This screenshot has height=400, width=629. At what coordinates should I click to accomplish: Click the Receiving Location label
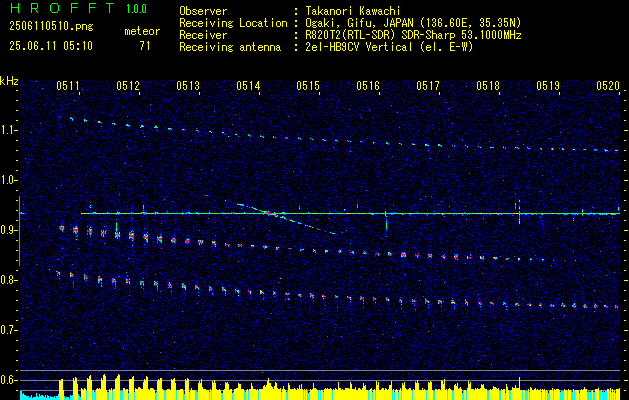tap(233, 23)
